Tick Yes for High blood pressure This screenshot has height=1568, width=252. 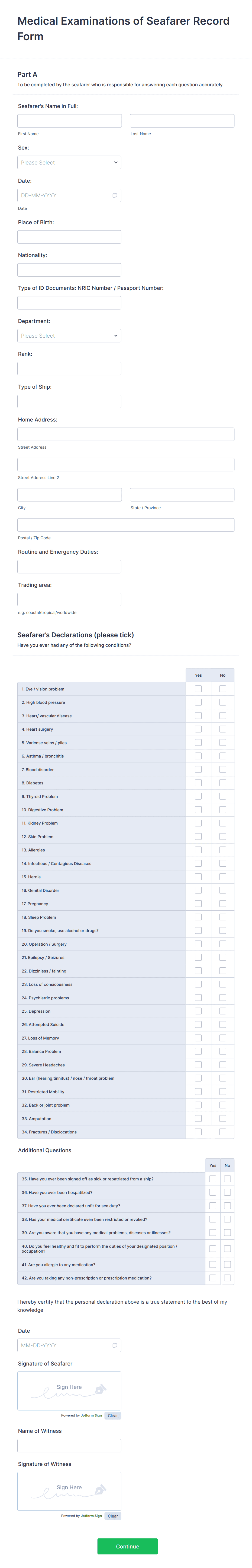[198, 702]
